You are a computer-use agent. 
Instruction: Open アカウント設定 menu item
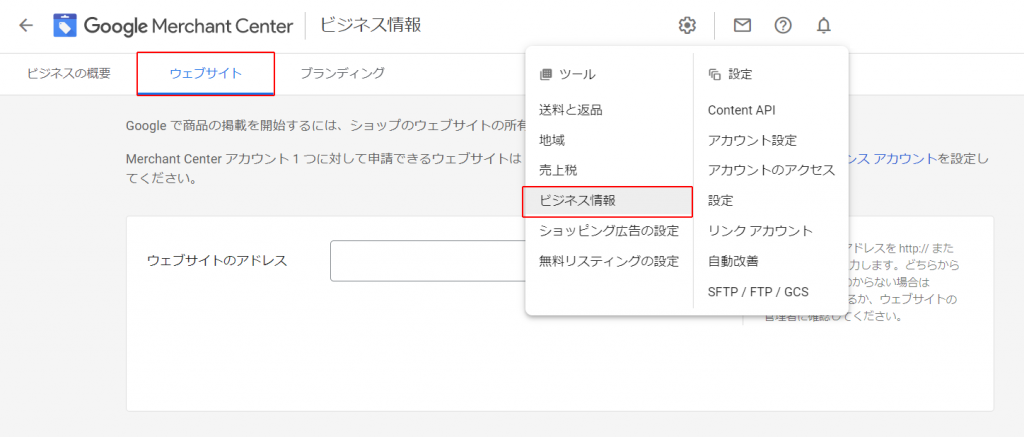click(752, 140)
